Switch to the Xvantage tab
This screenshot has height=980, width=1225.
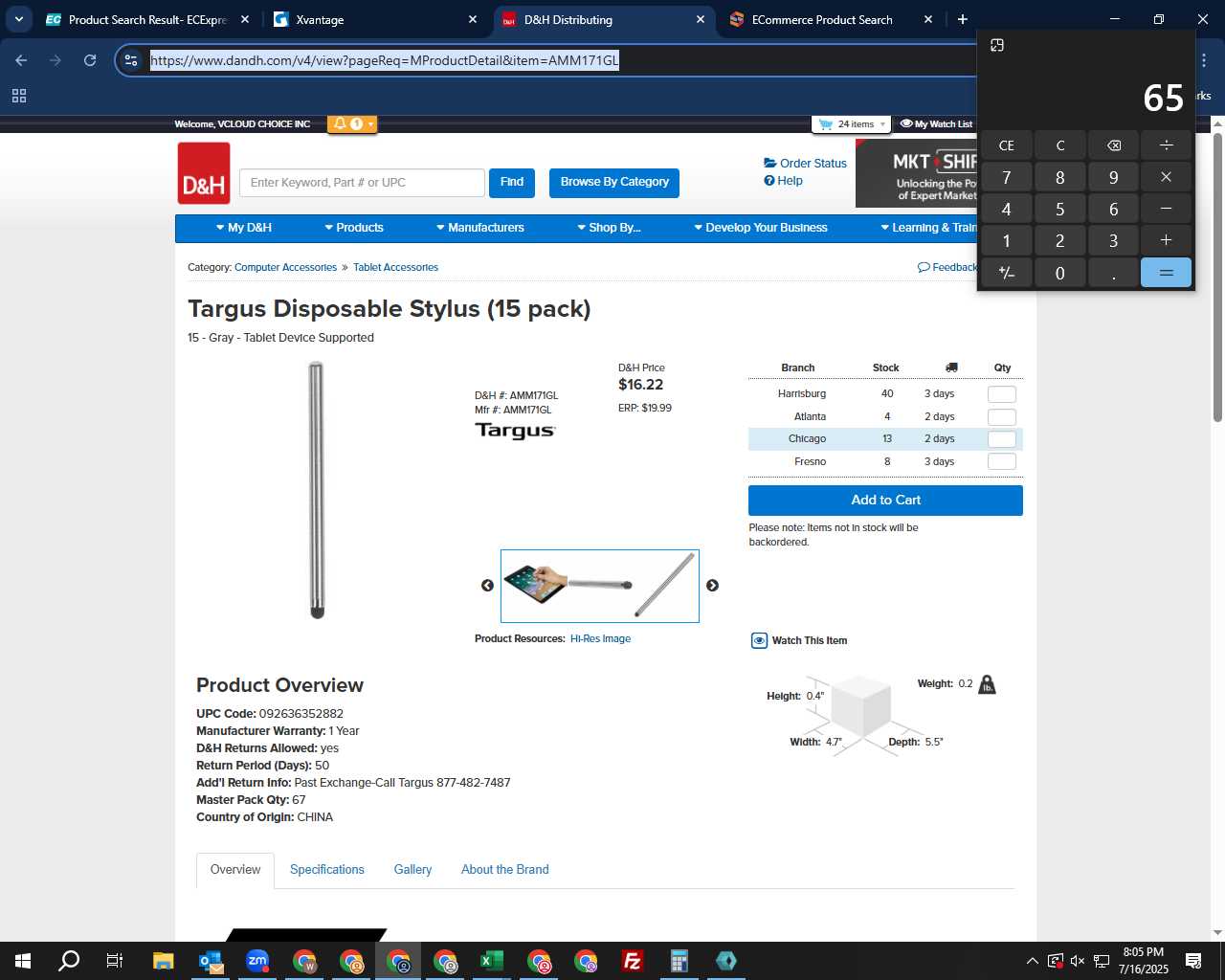(375, 19)
